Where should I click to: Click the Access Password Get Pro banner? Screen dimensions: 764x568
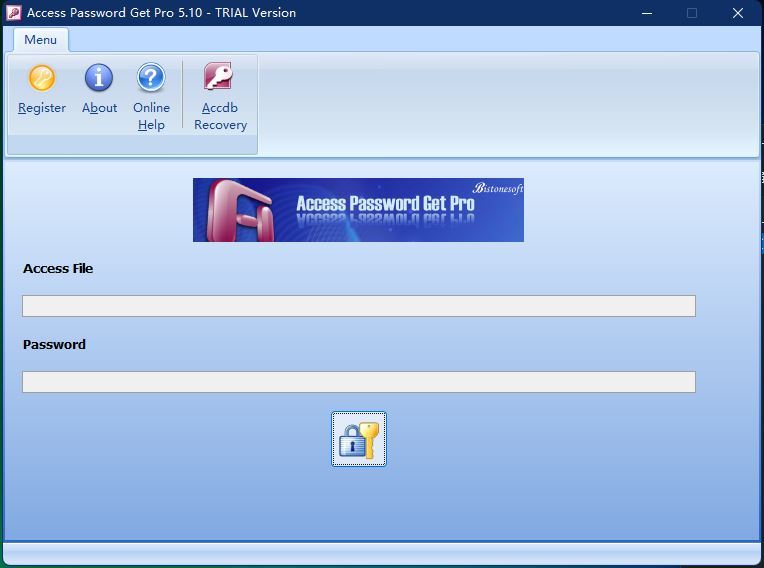(358, 210)
